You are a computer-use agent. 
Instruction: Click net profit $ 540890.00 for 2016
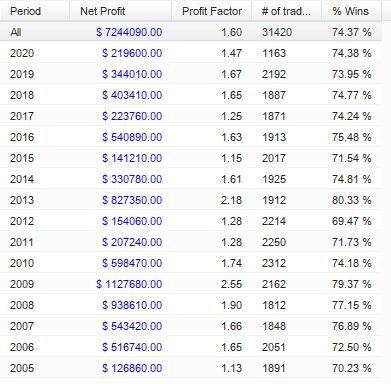pos(132,137)
